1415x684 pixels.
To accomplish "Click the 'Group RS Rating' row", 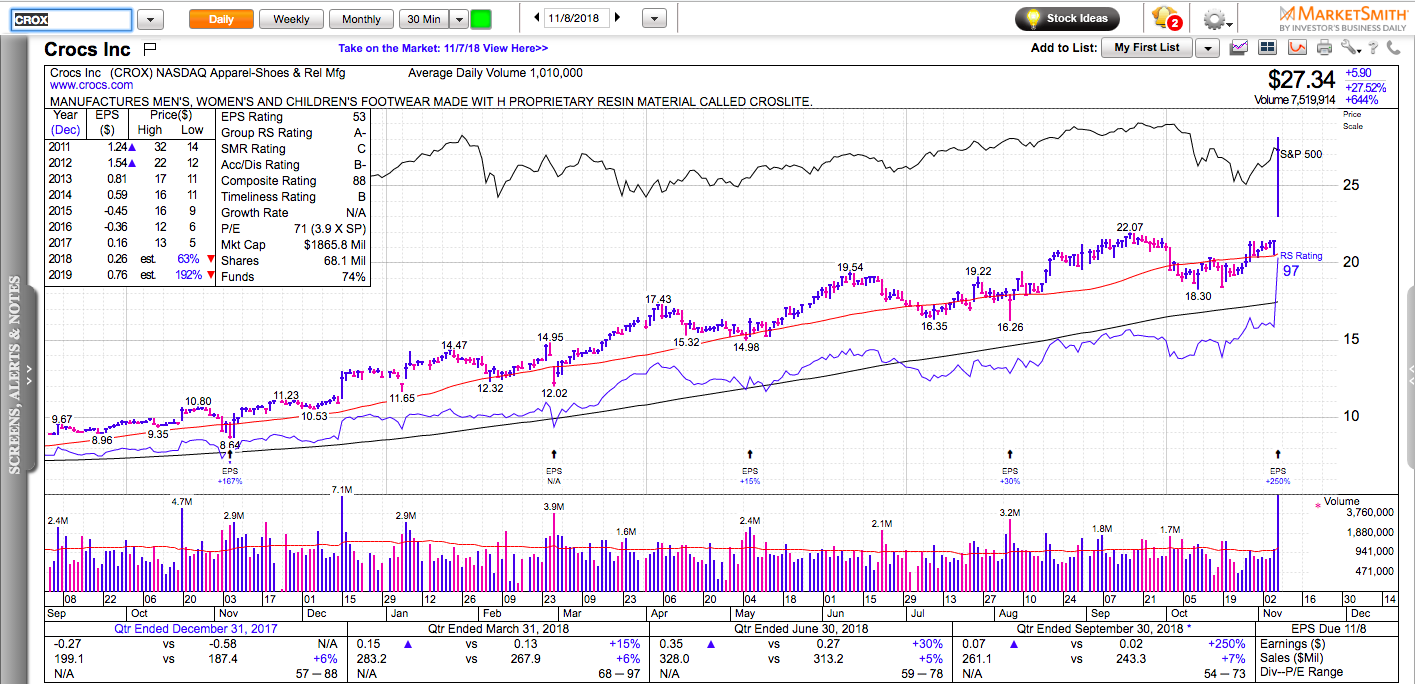I will 294,133.
